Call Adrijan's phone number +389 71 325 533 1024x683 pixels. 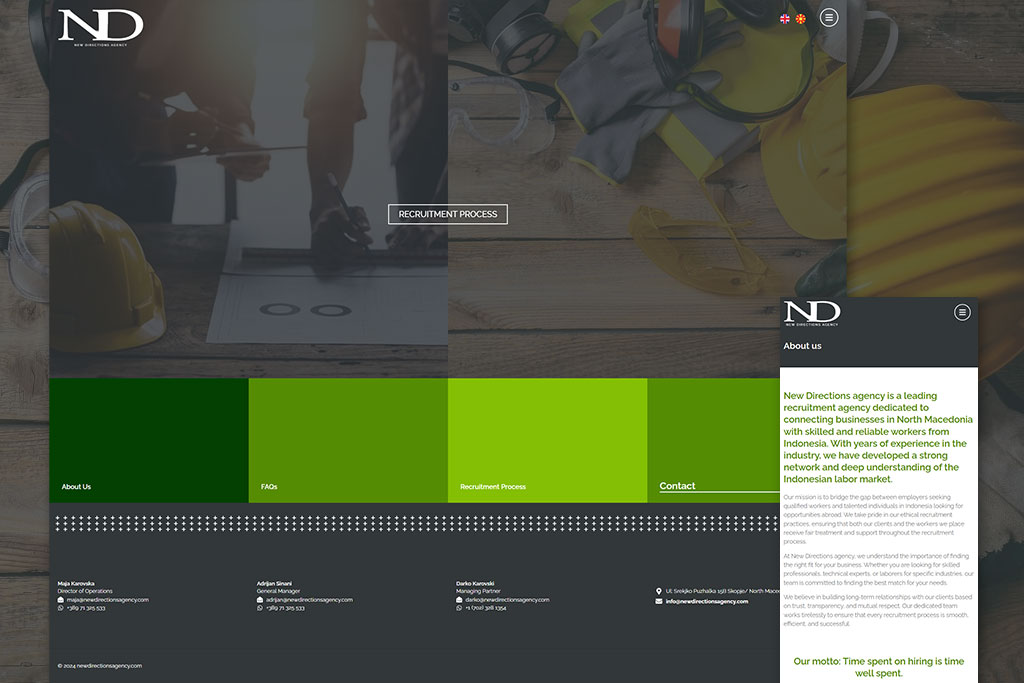tap(285, 608)
